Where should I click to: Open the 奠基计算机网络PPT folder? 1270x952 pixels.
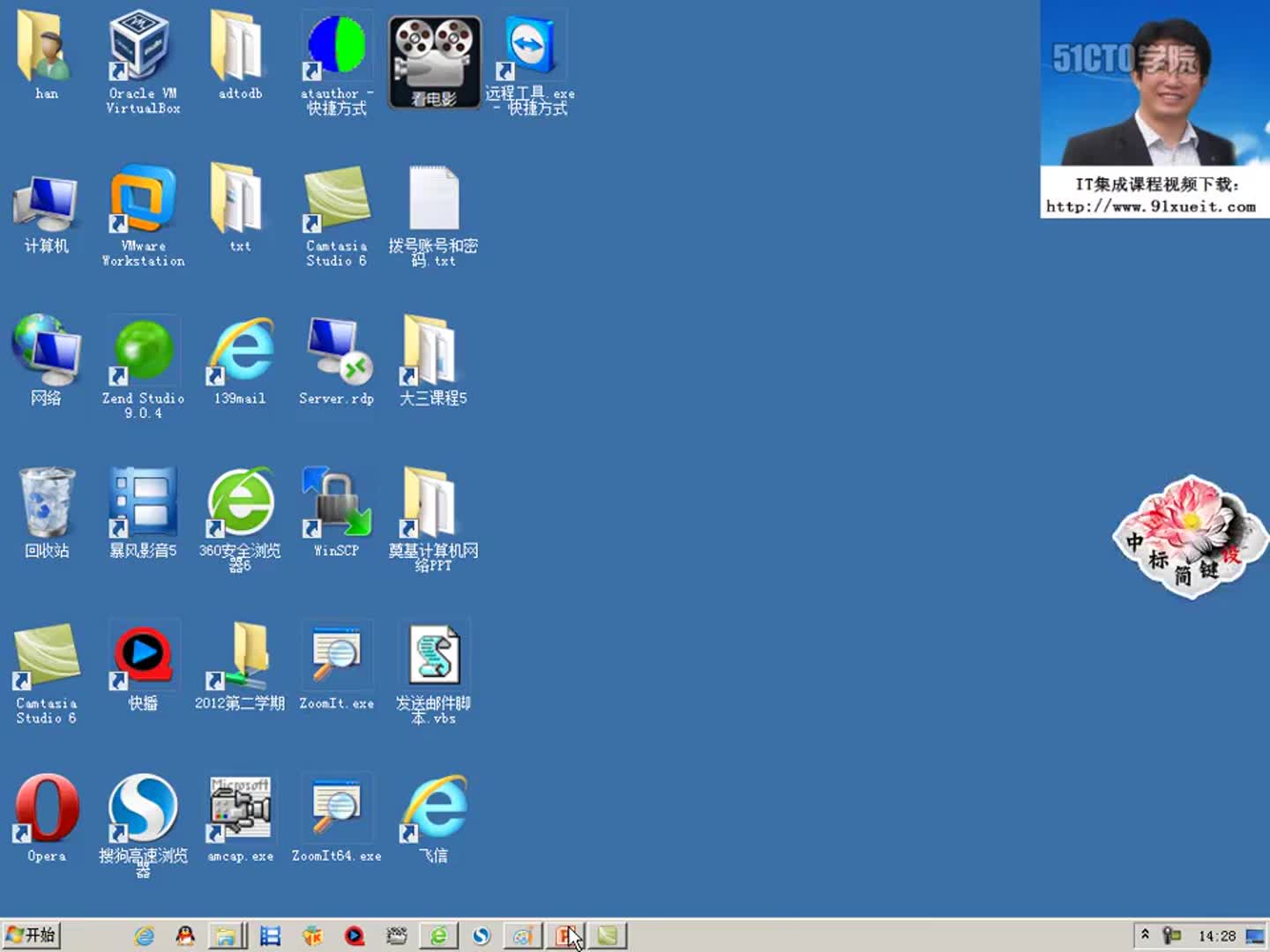[x=433, y=520]
